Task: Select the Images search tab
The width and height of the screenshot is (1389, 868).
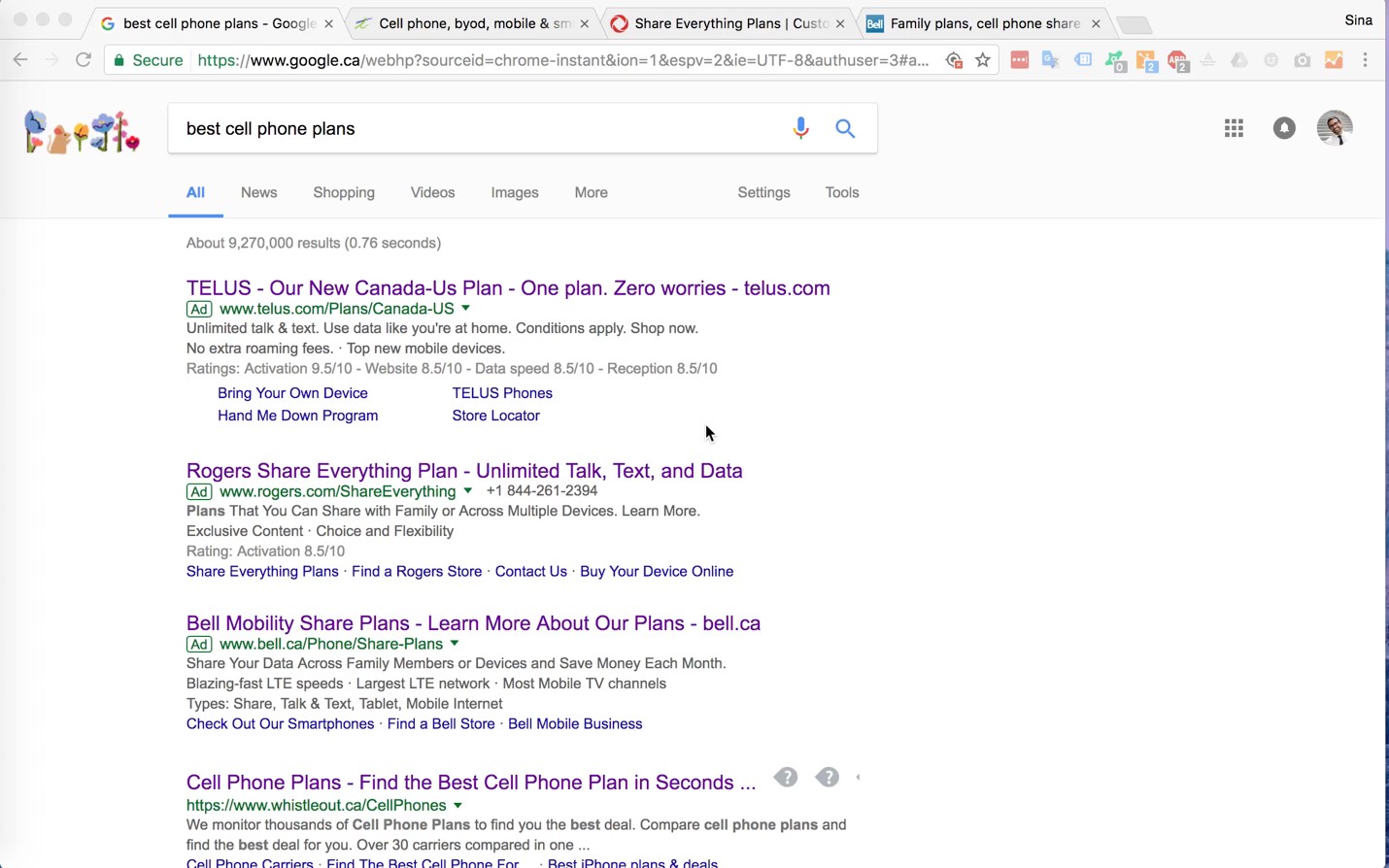Action: click(x=515, y=192)
